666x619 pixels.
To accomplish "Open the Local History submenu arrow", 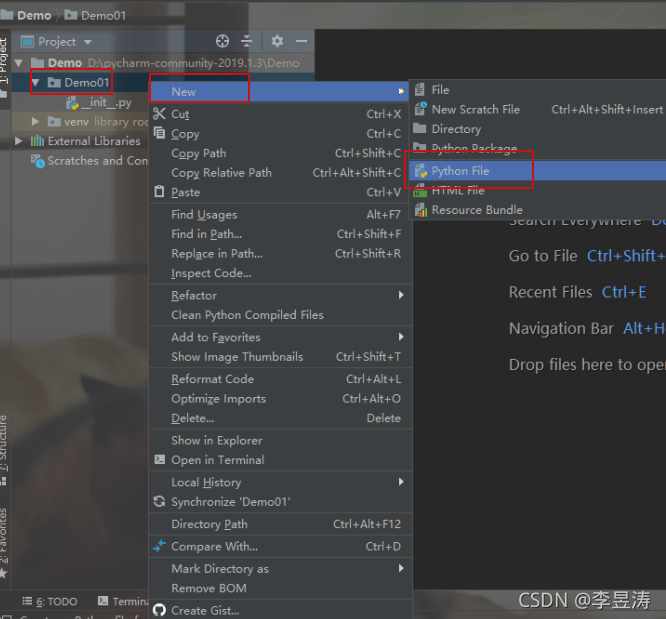I will [x=401, y=482].
